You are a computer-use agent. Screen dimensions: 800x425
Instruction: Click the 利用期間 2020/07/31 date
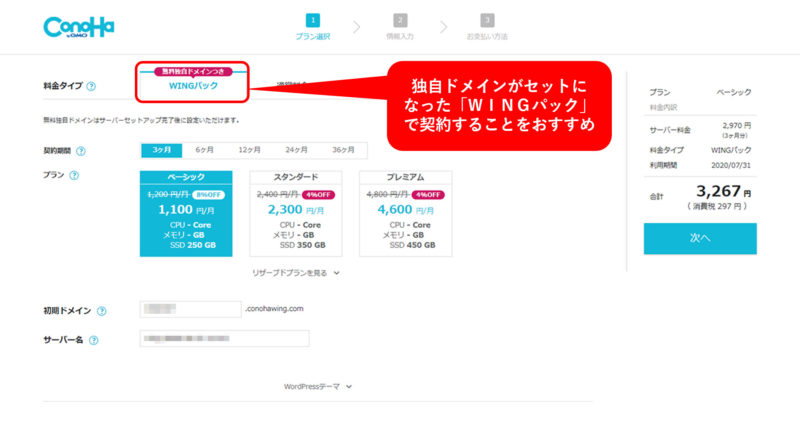pyautogui.click(x=731, y=165)
